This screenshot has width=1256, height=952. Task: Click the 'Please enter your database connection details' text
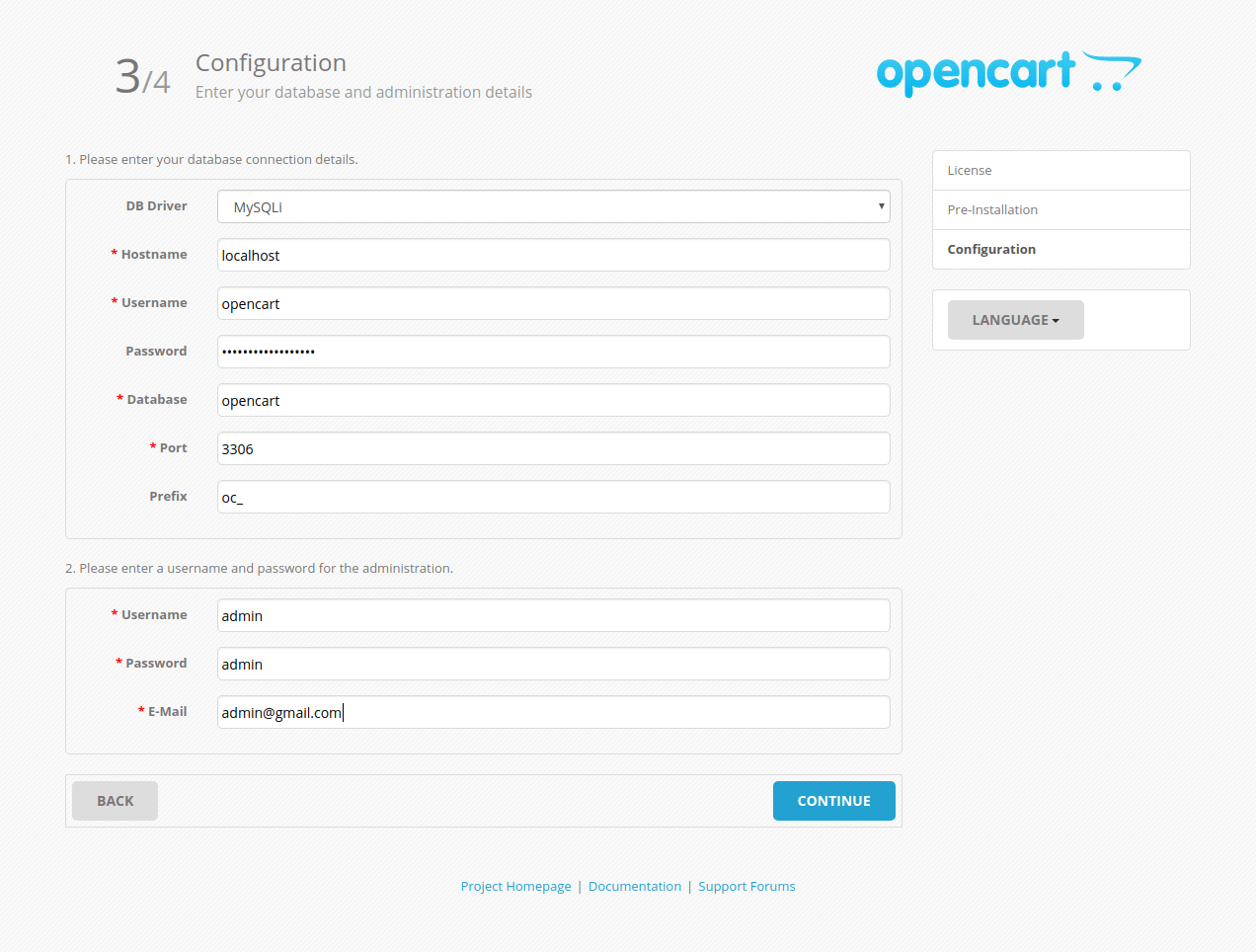click(211, 159)
